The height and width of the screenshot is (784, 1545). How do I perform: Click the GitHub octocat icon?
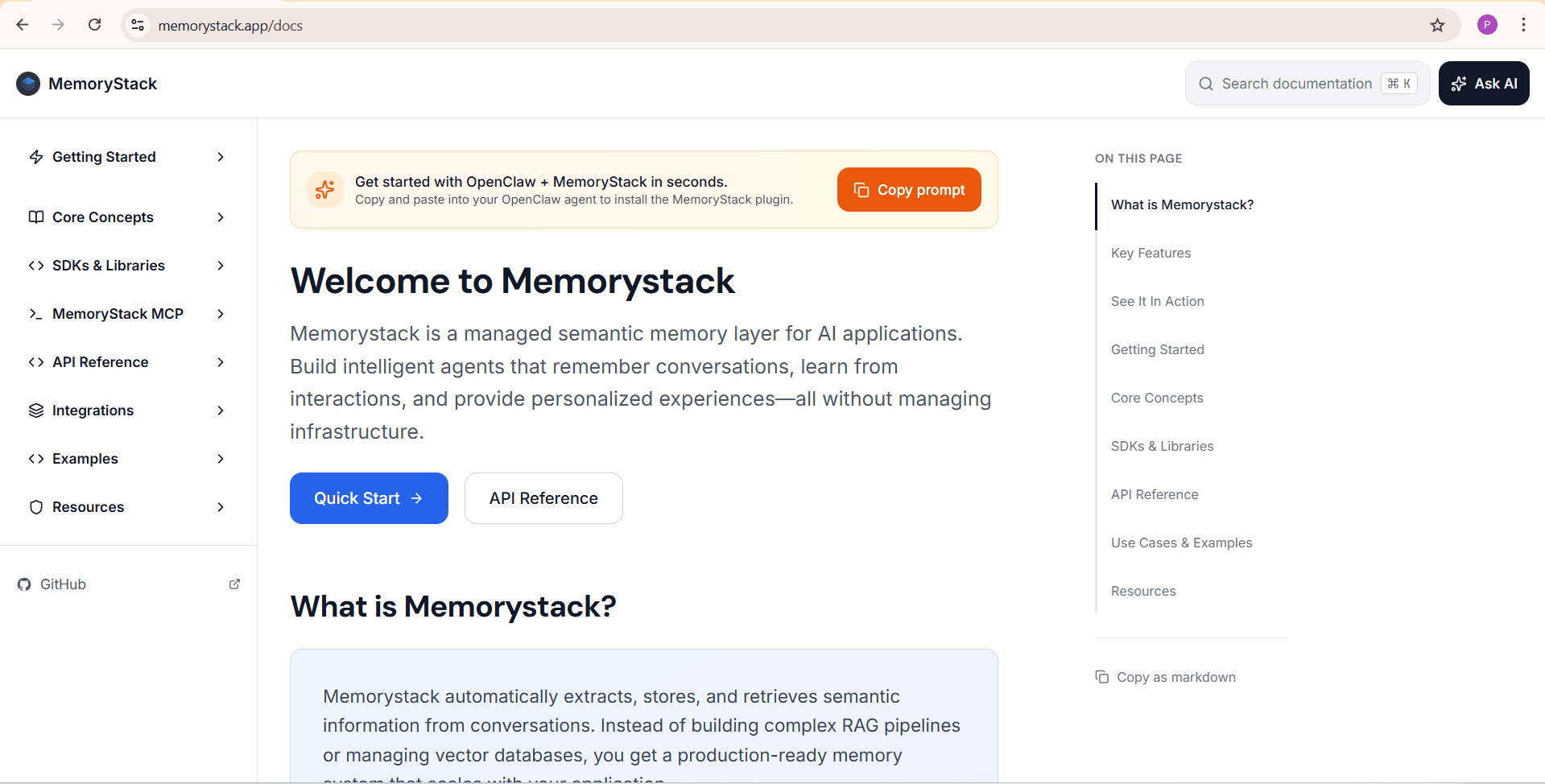click(24, 584)
